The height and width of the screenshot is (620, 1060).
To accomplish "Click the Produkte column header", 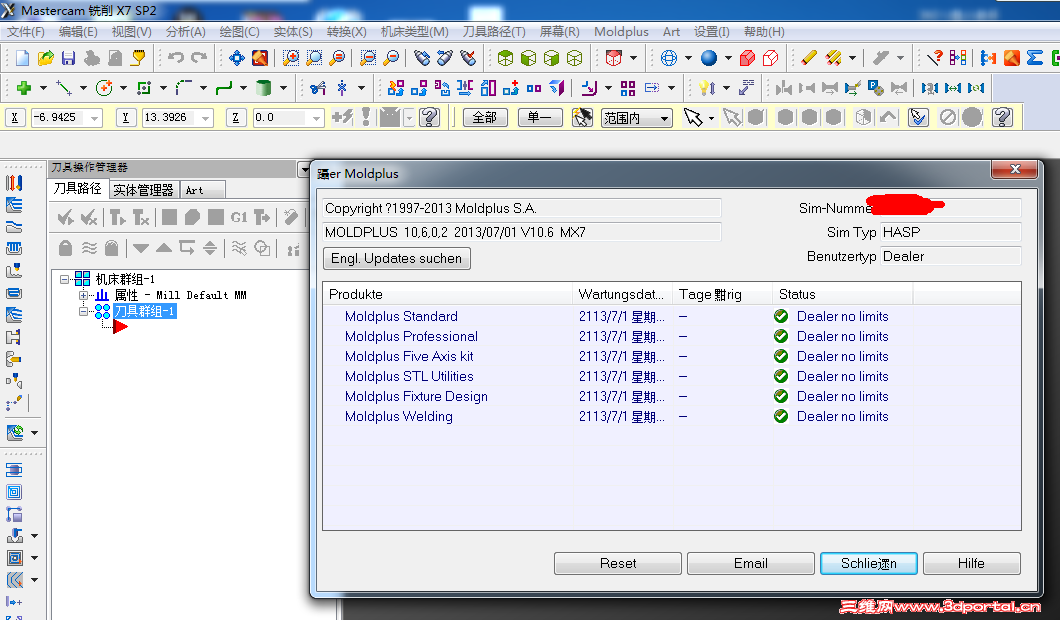I will pos(448,294).
